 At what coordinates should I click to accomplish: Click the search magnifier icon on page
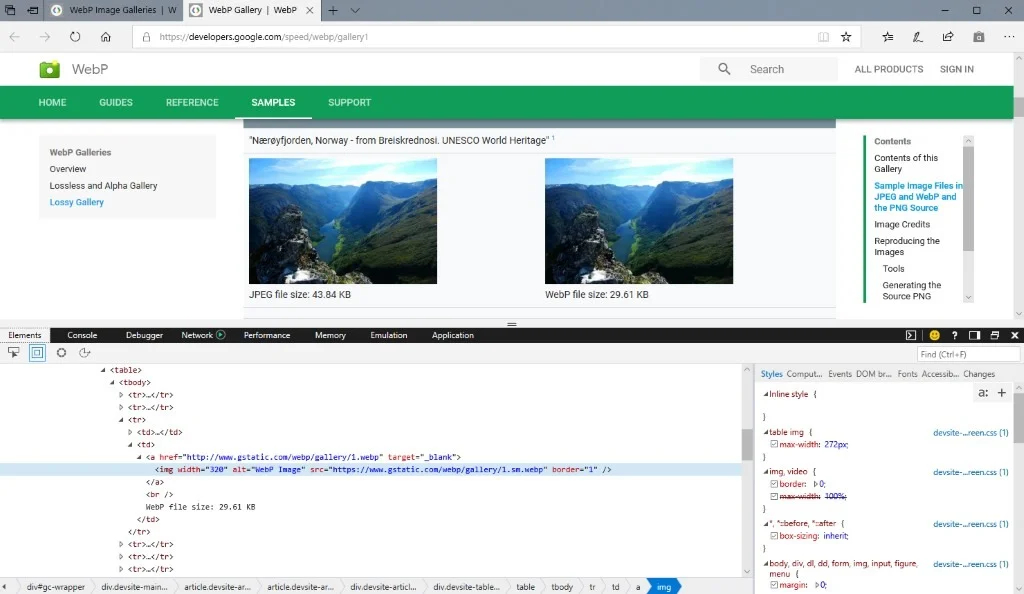coord(724,69)
